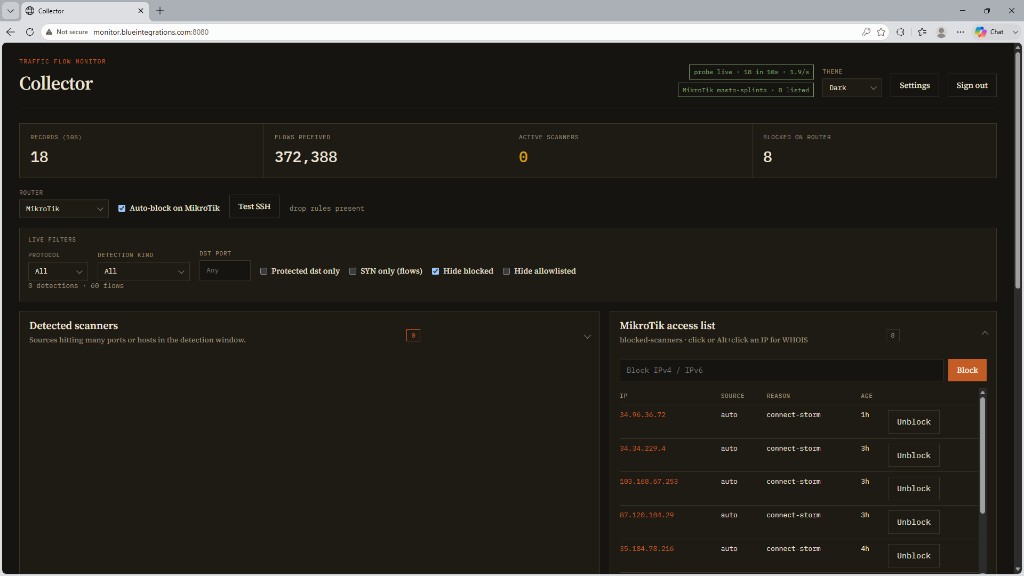
Task: Open the Favorites list icon
Action: pos(921,31)
